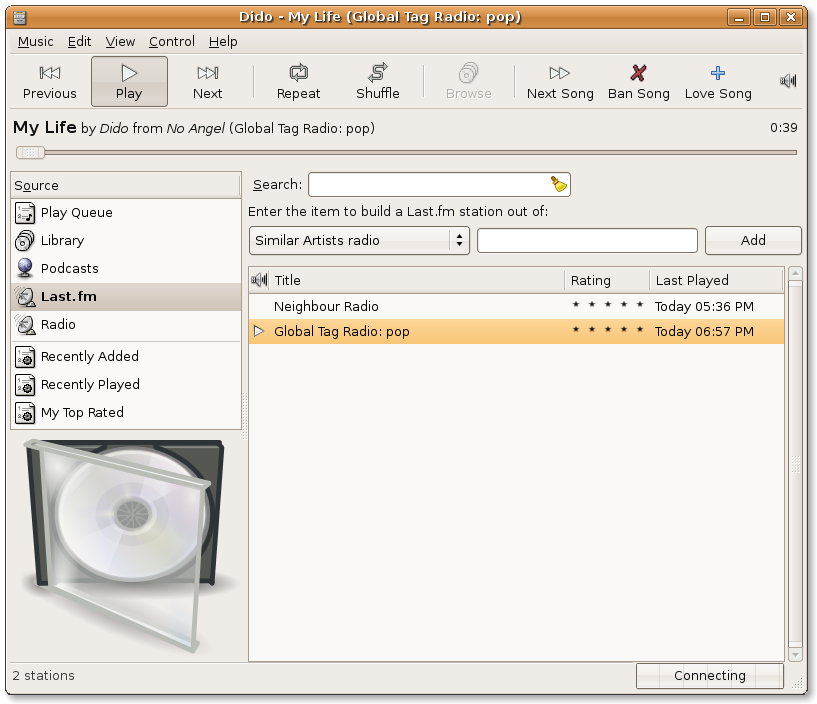817x704 pixels.
Task: Select Play Queue in the Source list
Action: (126, 213)
